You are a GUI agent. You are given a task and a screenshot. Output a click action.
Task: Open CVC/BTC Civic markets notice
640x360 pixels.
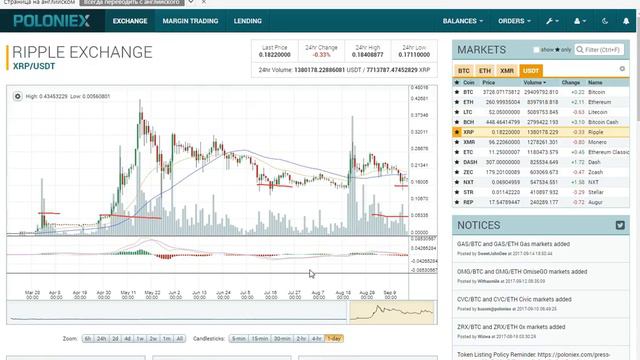[514, 300]
